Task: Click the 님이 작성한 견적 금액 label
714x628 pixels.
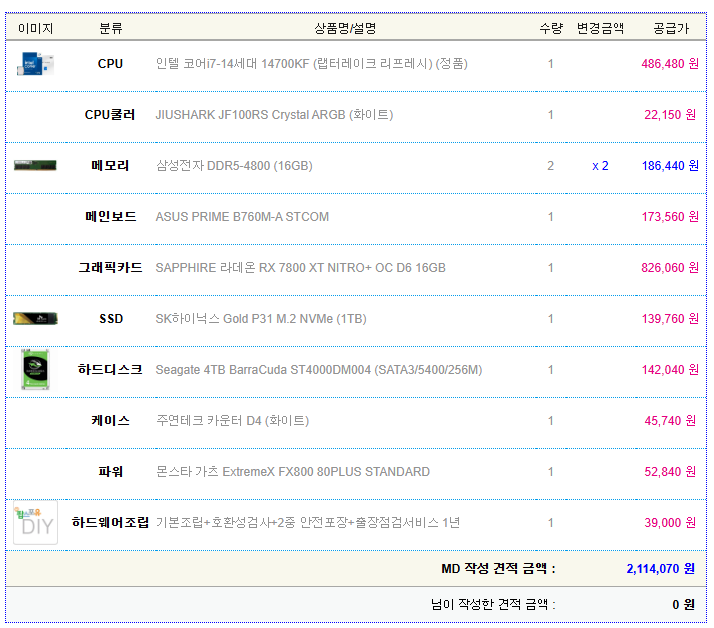Action: click(493, 605)
